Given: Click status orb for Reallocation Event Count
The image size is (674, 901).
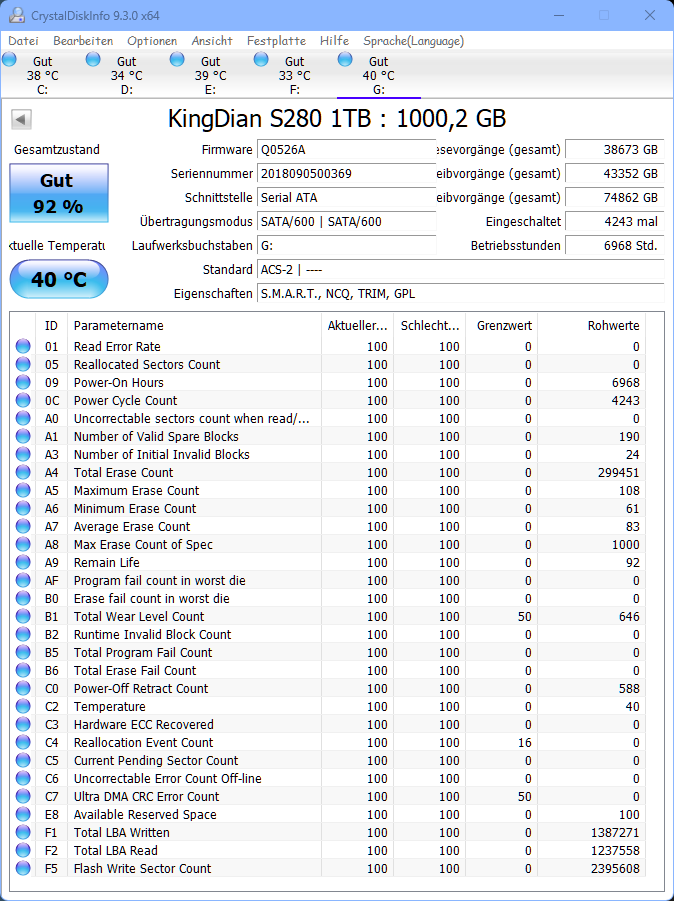Looking at the screenshot, I should tap(23, 742).
